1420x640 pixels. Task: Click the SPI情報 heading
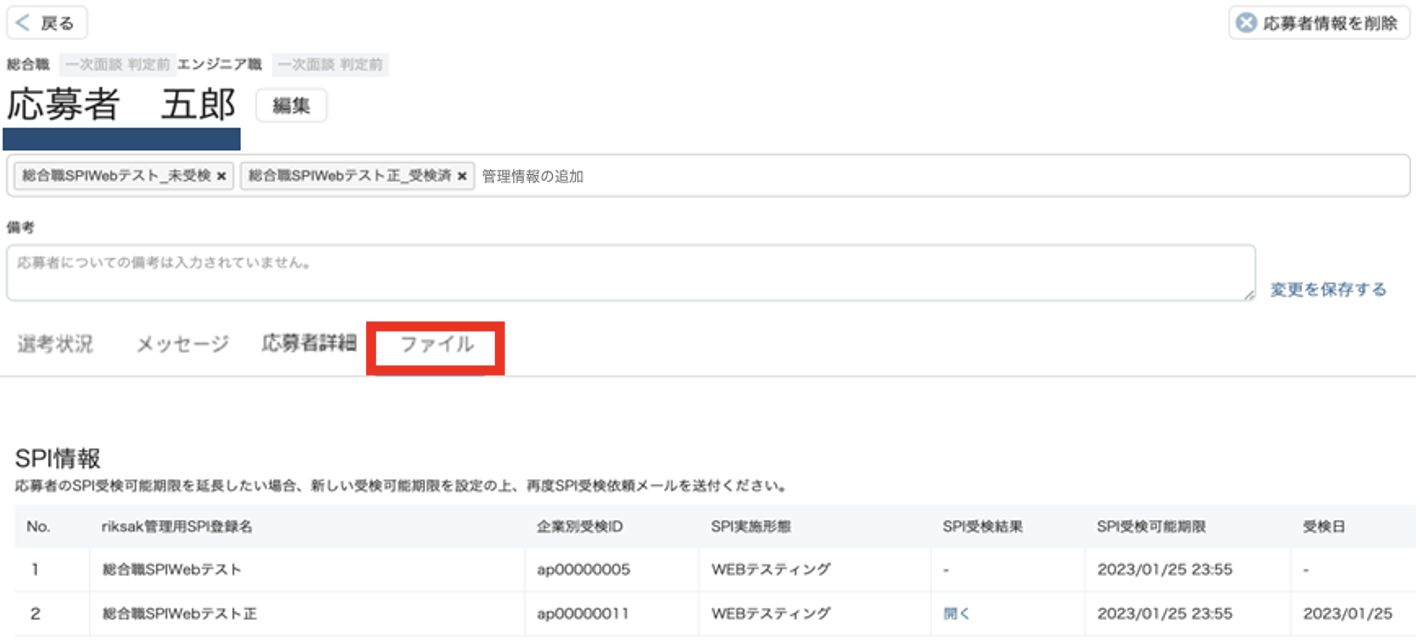[58, 459]
